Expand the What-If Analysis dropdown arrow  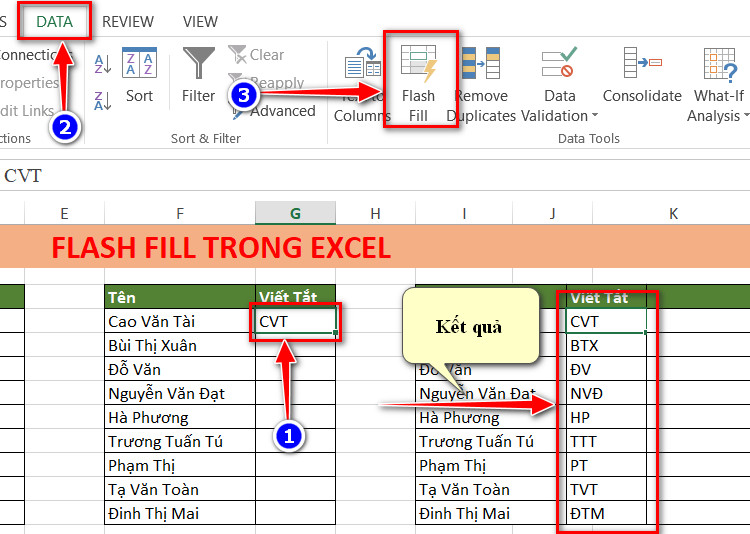point(746,115)
